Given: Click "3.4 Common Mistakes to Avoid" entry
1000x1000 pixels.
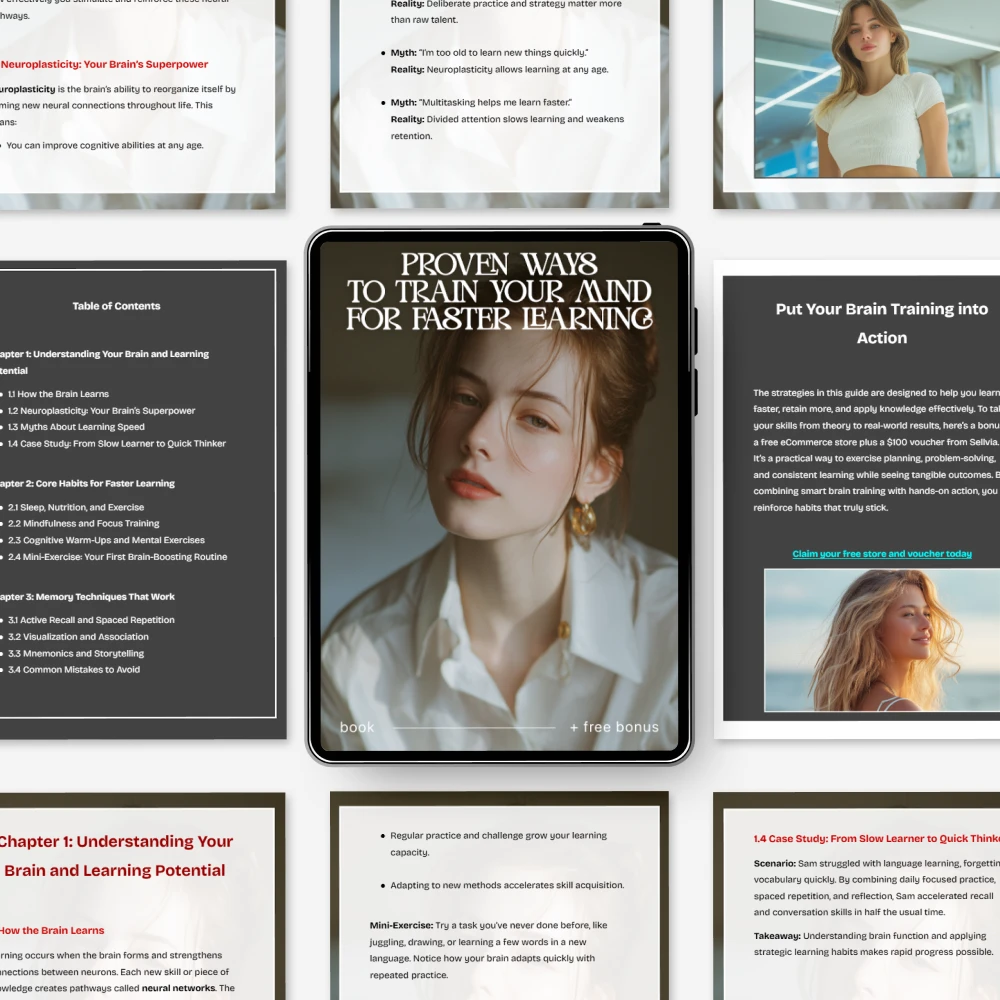Looking at the screenshot, I should coord(74,670).
